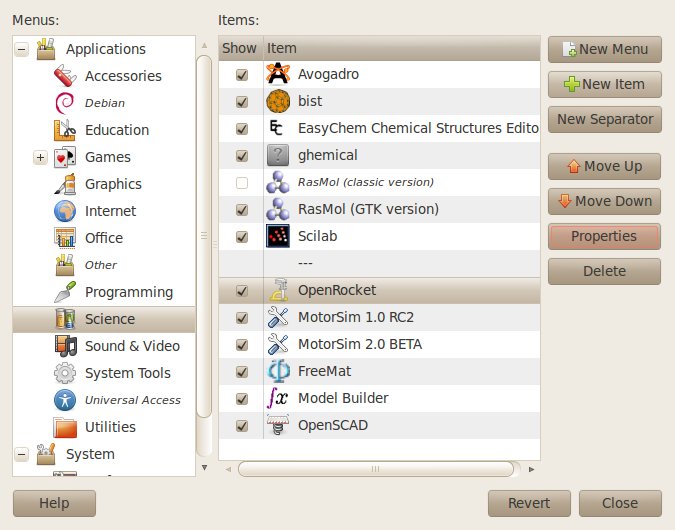Screen dimensions: 675x530
Task: Select the OpenSCAD icon
Action: click(x=278, y=425)
